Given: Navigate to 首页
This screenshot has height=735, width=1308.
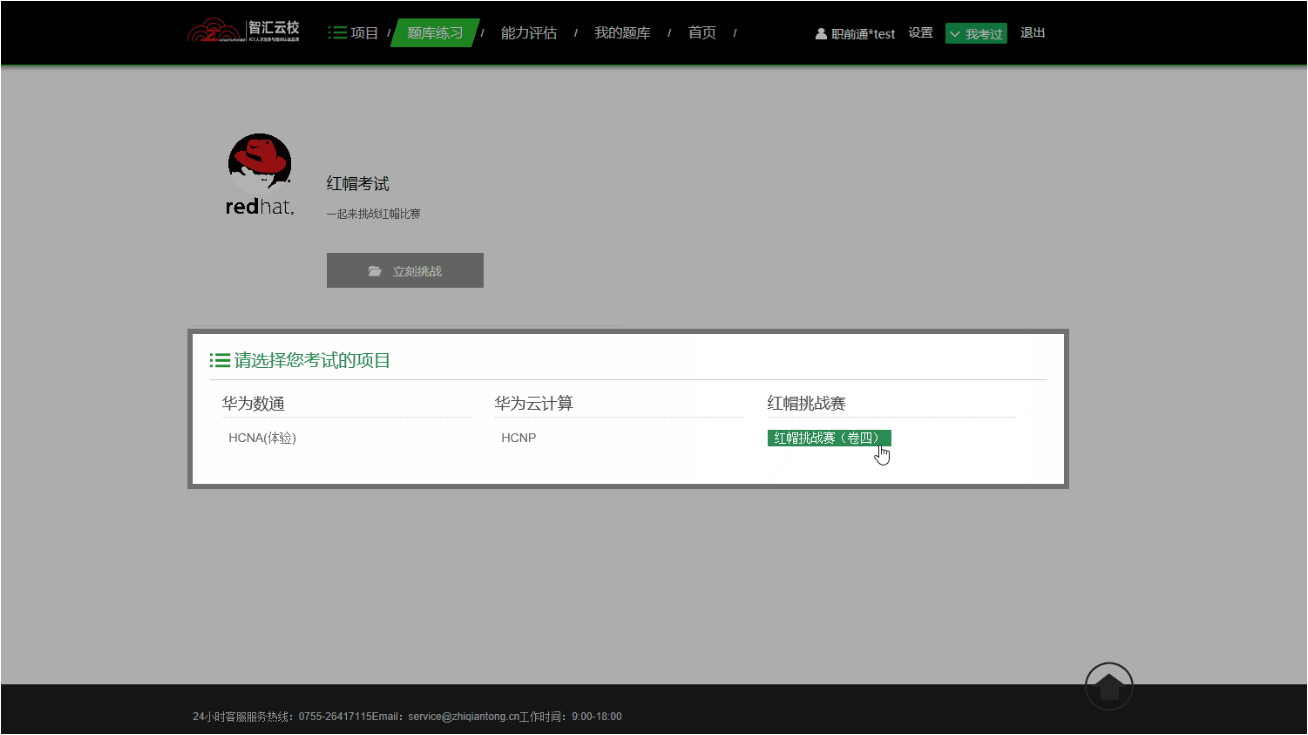Looking at the screenshot, I should pos(702,33).
